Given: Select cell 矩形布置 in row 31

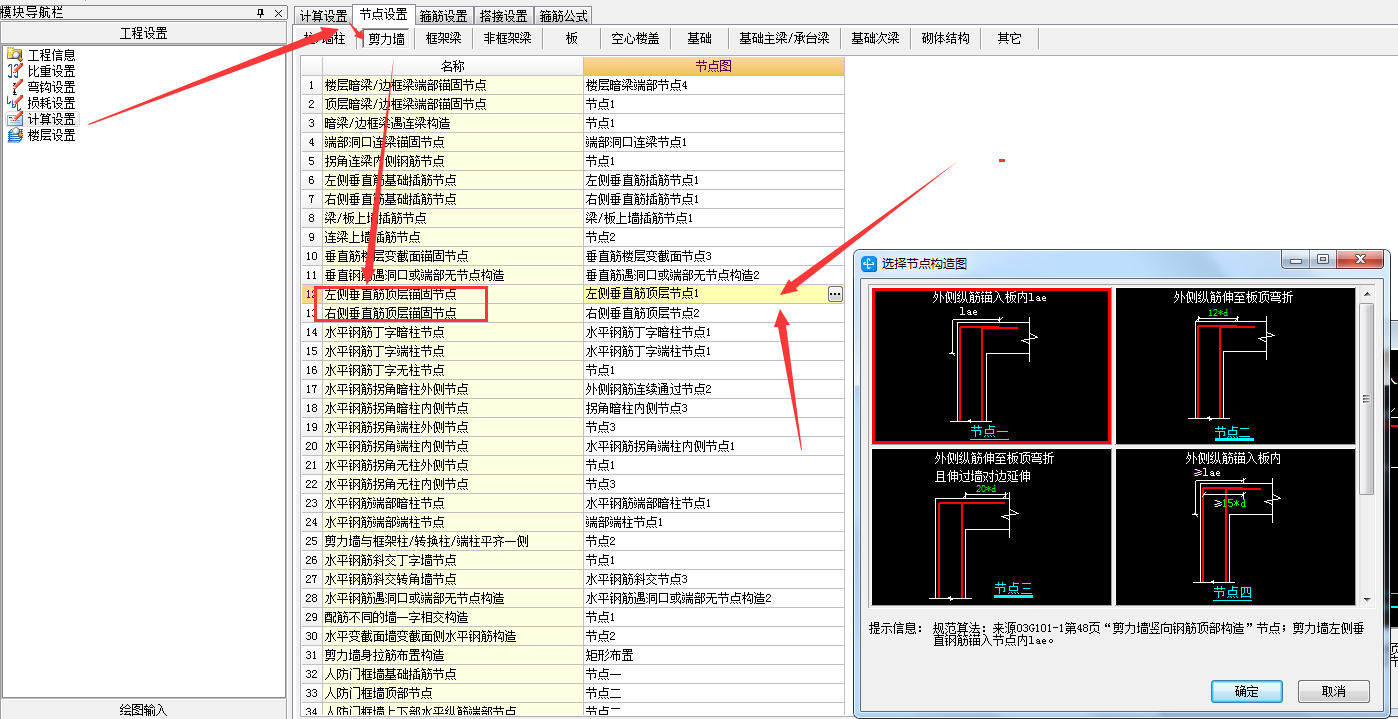Looking at the screenshot, I should coord(713,655).
